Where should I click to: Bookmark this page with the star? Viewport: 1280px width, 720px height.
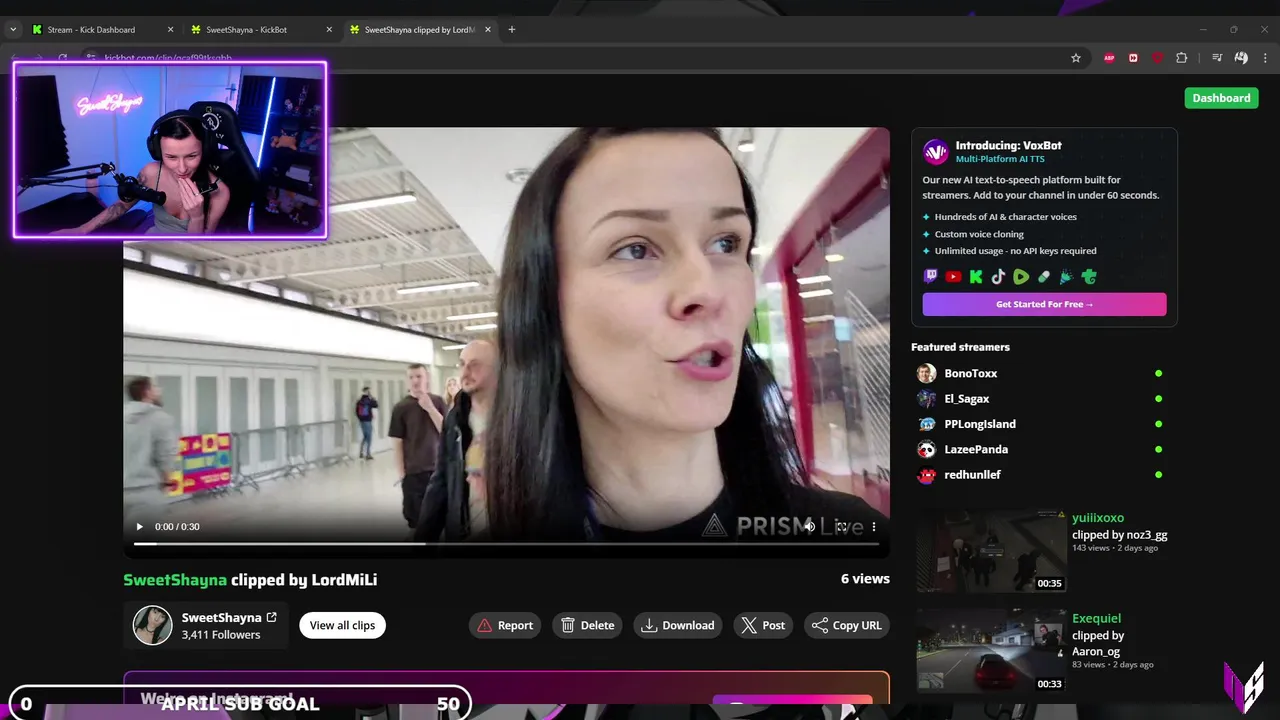click(x=1076, y=58)
